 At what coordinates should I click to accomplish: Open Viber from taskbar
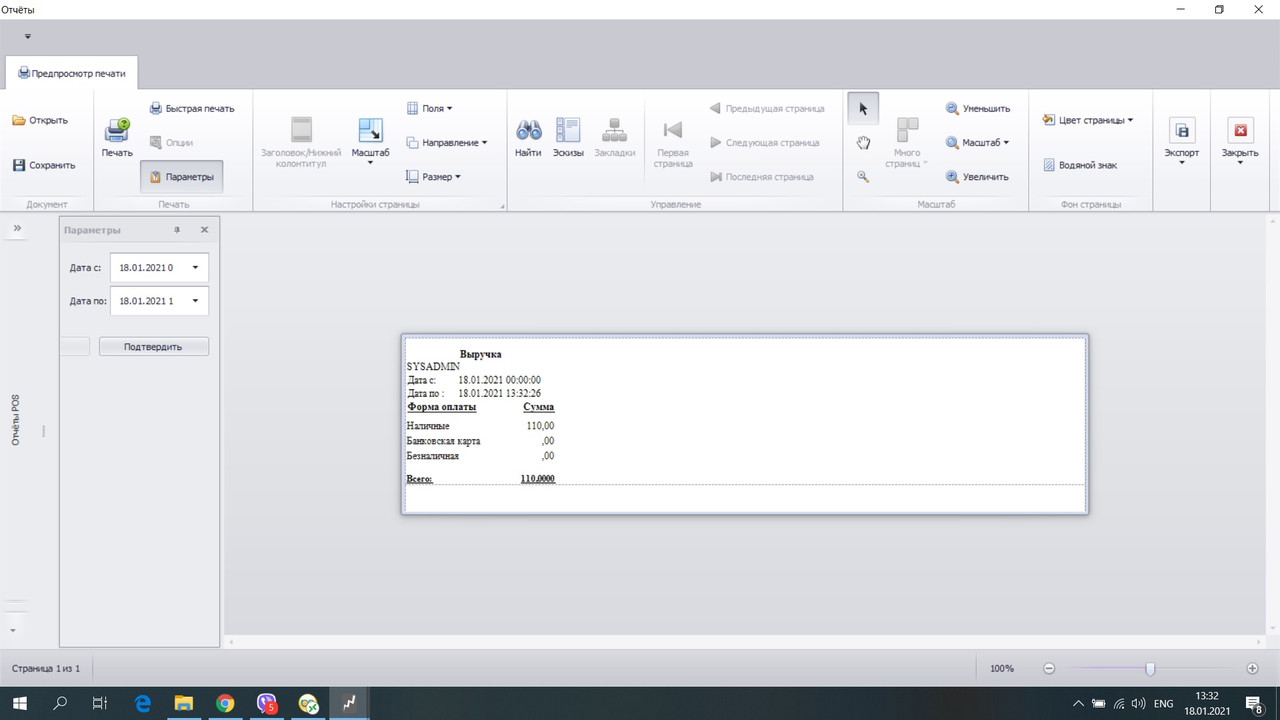[x=267, y=703]
